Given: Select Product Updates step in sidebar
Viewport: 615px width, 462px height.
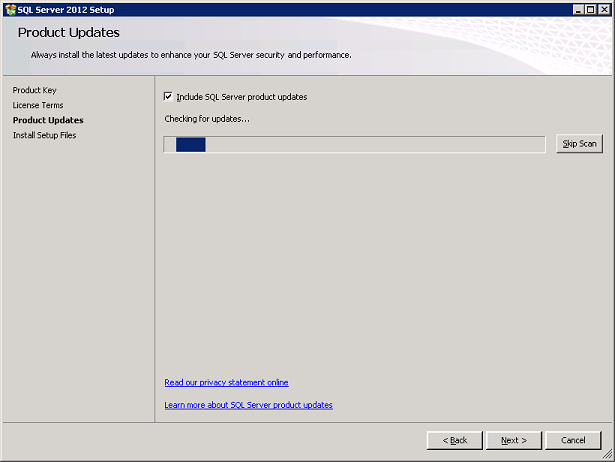Looking at the screenshot, I should (x=48, y=120).
